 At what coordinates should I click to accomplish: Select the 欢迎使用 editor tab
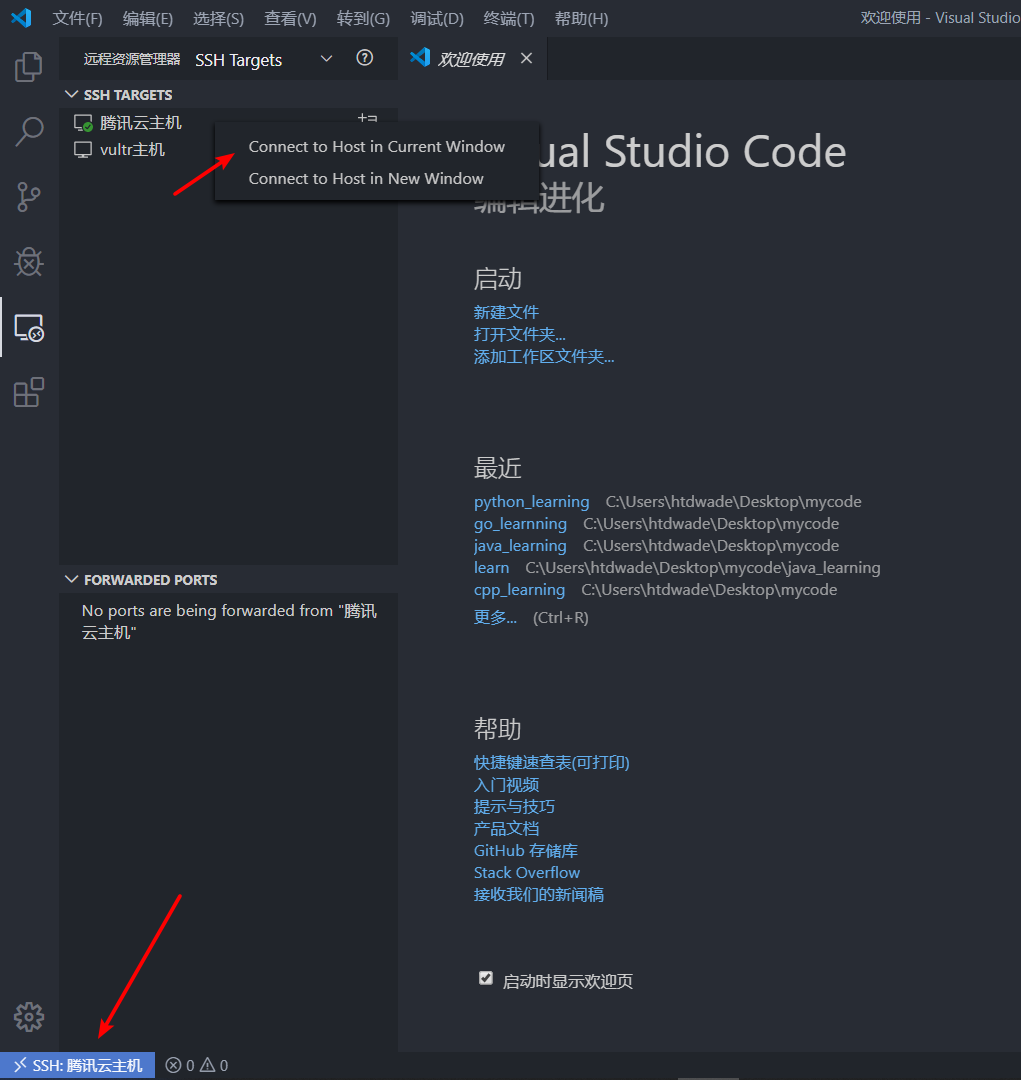(x=471, y=59)
